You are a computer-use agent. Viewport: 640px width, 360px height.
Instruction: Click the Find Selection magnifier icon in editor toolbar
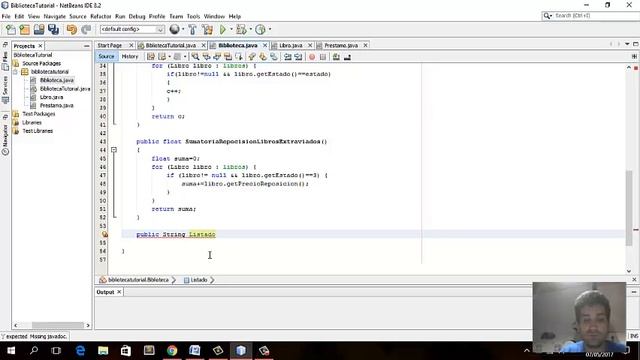tap(196, 57)
